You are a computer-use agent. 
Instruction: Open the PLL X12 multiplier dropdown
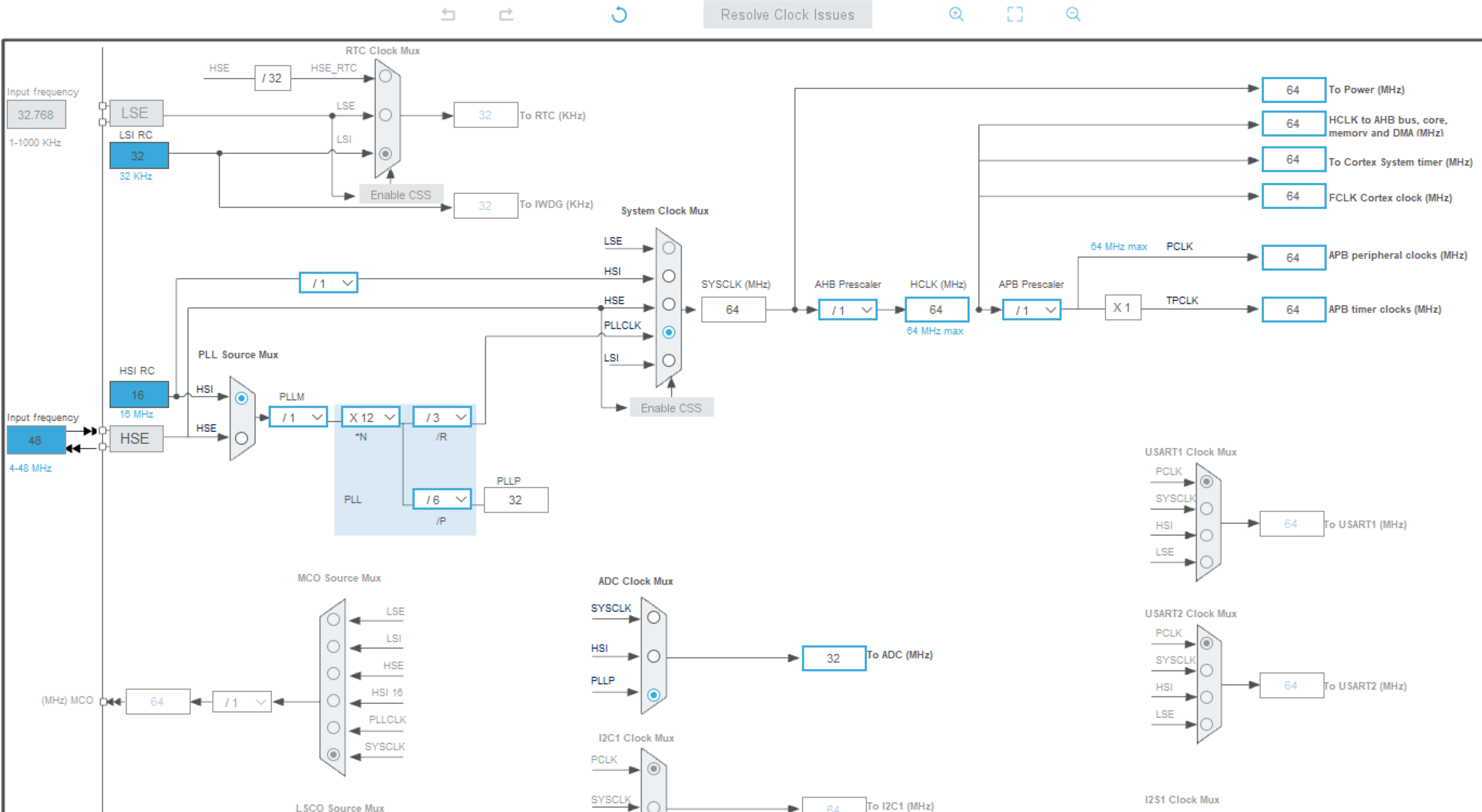tap(369, 417)
